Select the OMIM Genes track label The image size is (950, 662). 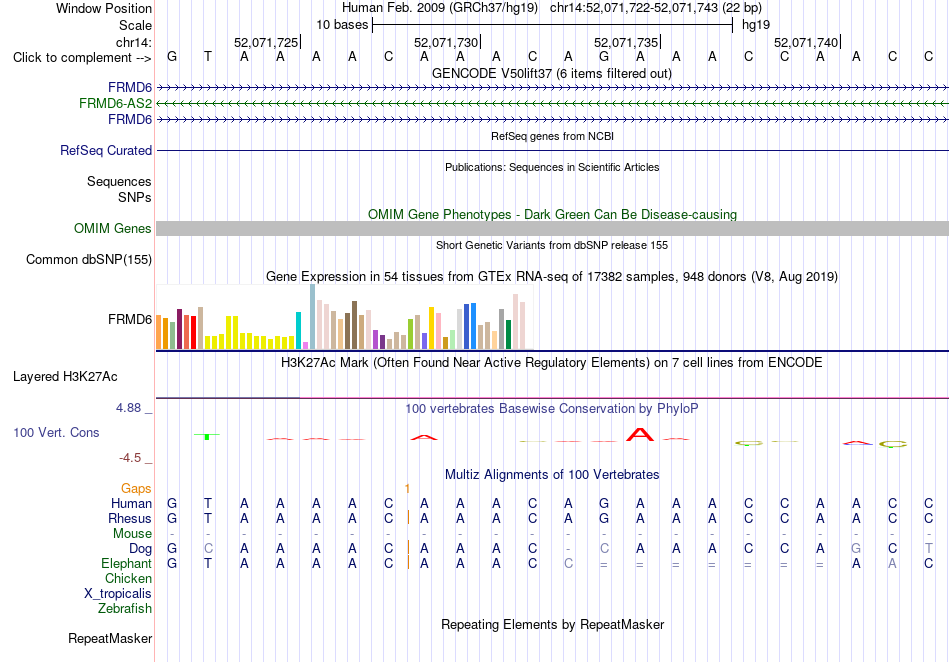click(x=113, y=228)
